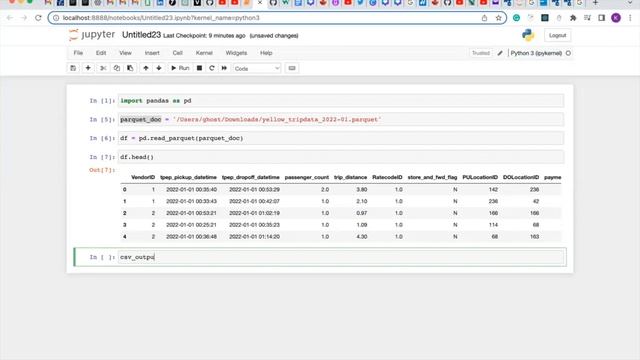Image resolution: width=640 pixels, height=360 pixels.
Task: Rename the notebook title Untitled23
Action: (x=141, y=35)
